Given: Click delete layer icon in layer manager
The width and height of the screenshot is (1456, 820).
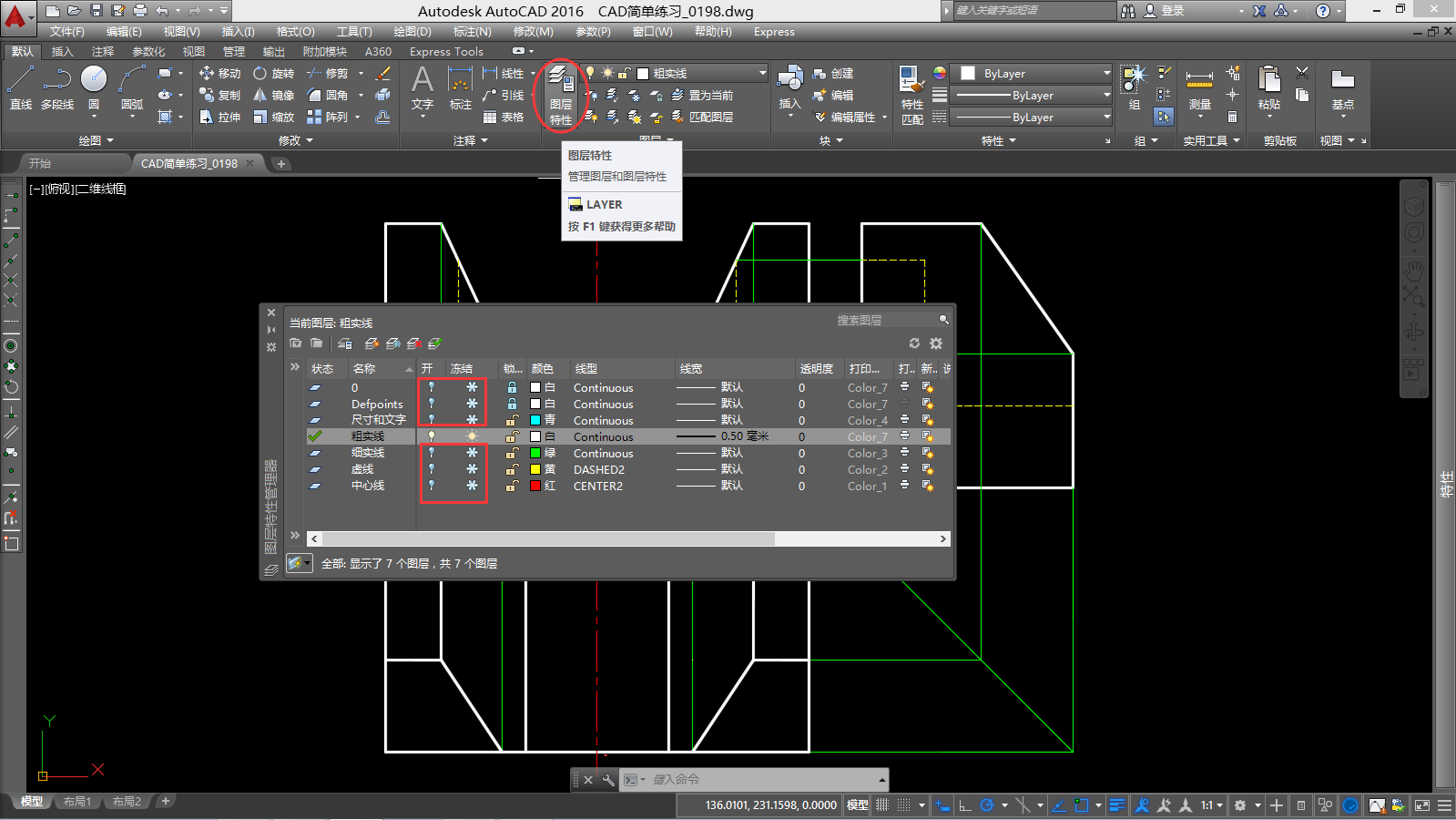Looking at the screenshot, I should click(414, 343).
